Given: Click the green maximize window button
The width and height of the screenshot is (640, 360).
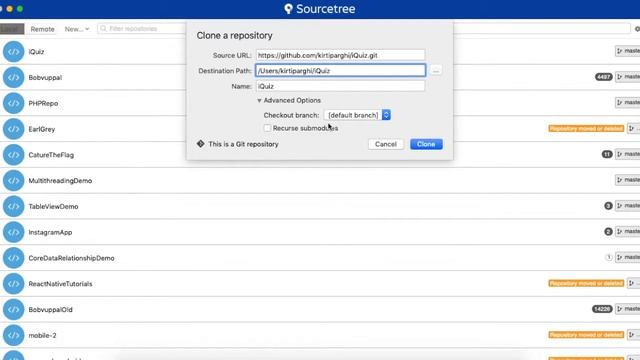Looking at the screenshot, I should coord(20,9).
